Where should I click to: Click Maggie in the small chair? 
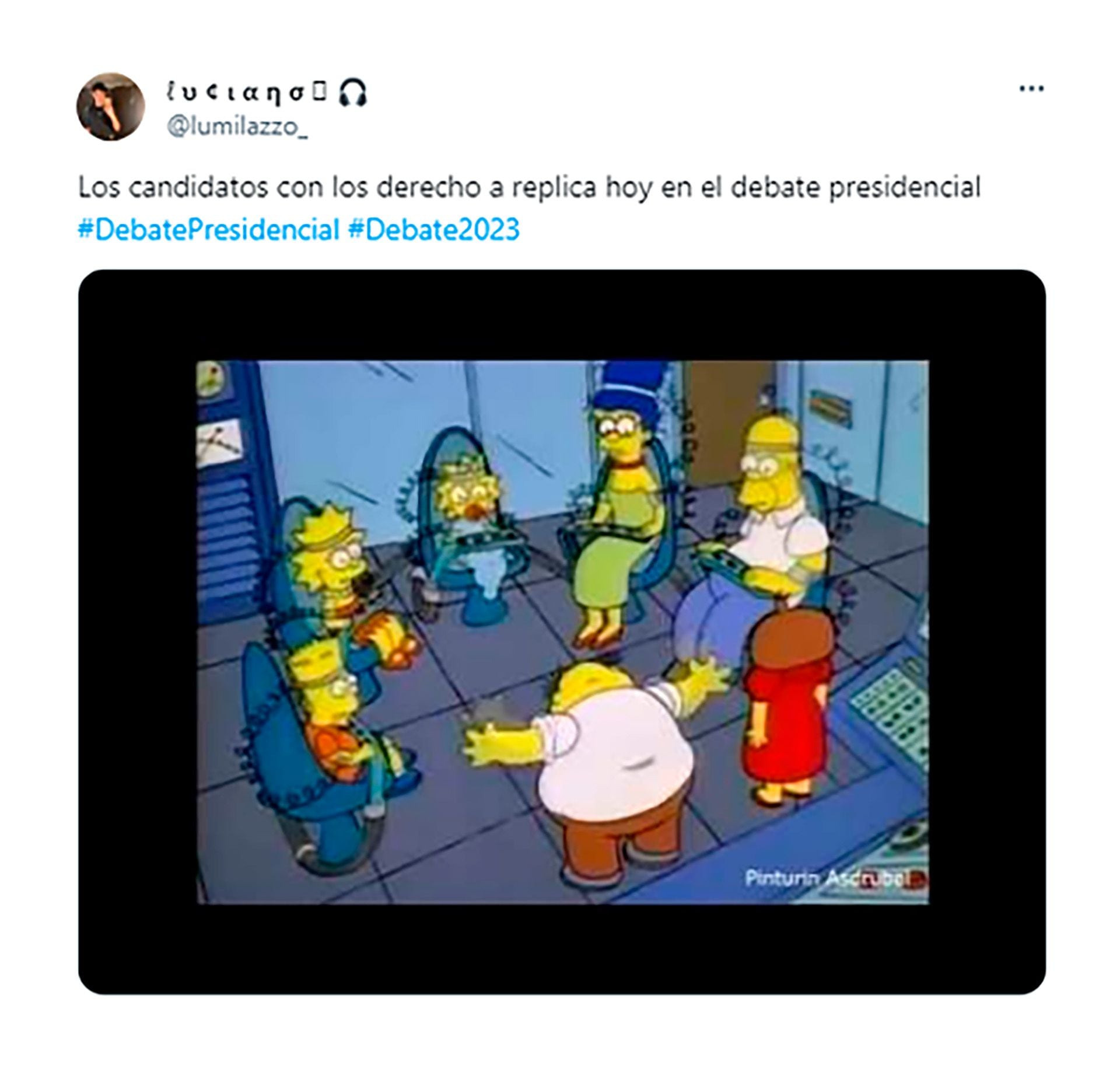tap(473, 525)
